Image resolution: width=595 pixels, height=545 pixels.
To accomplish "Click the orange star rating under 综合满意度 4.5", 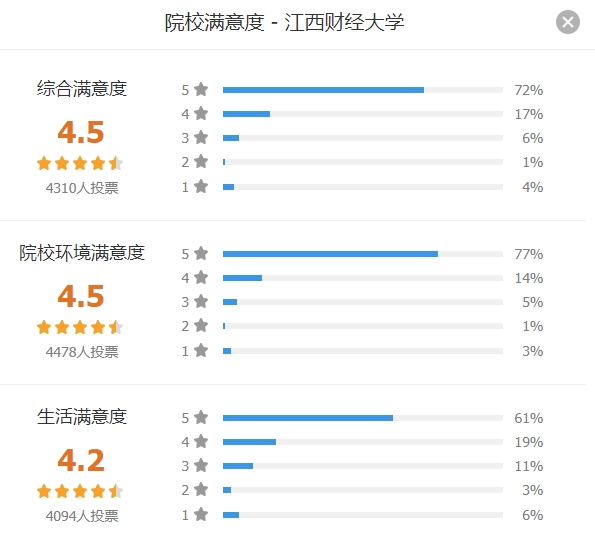I will (80, 163).
